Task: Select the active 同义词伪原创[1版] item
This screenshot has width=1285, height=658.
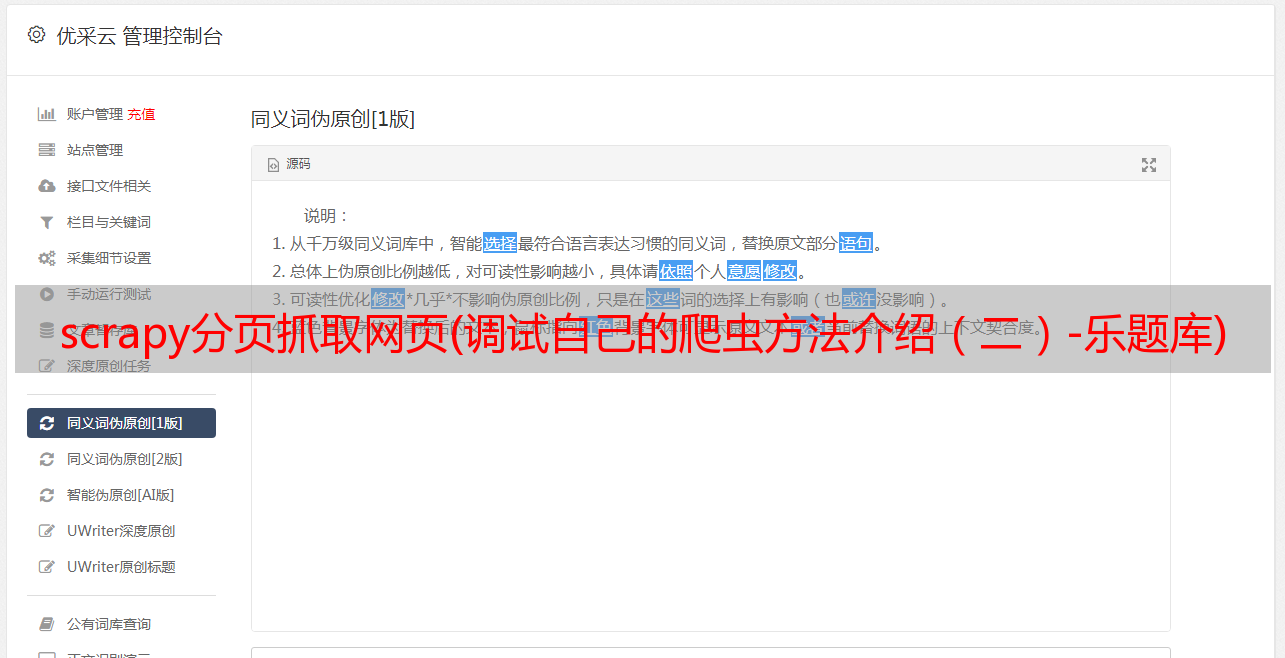Action: 121,423
